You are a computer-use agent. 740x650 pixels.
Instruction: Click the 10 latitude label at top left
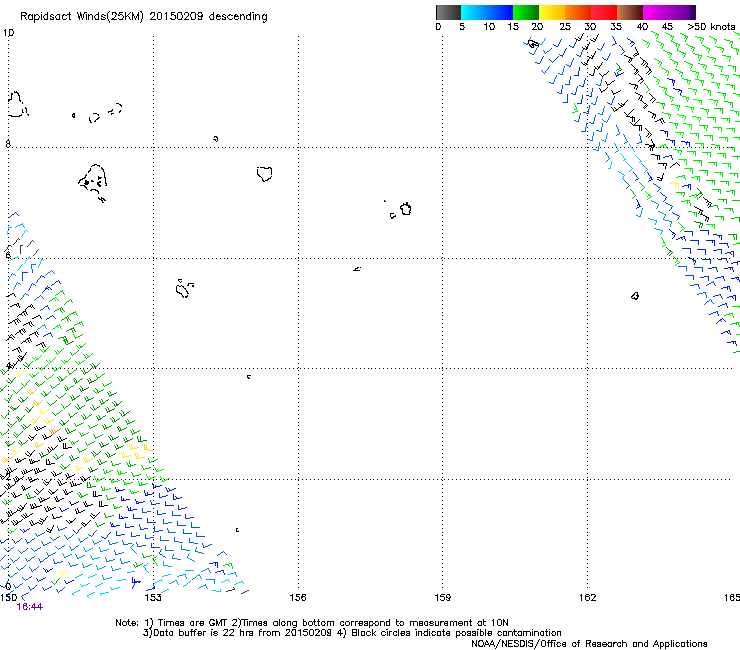(8, 33)
